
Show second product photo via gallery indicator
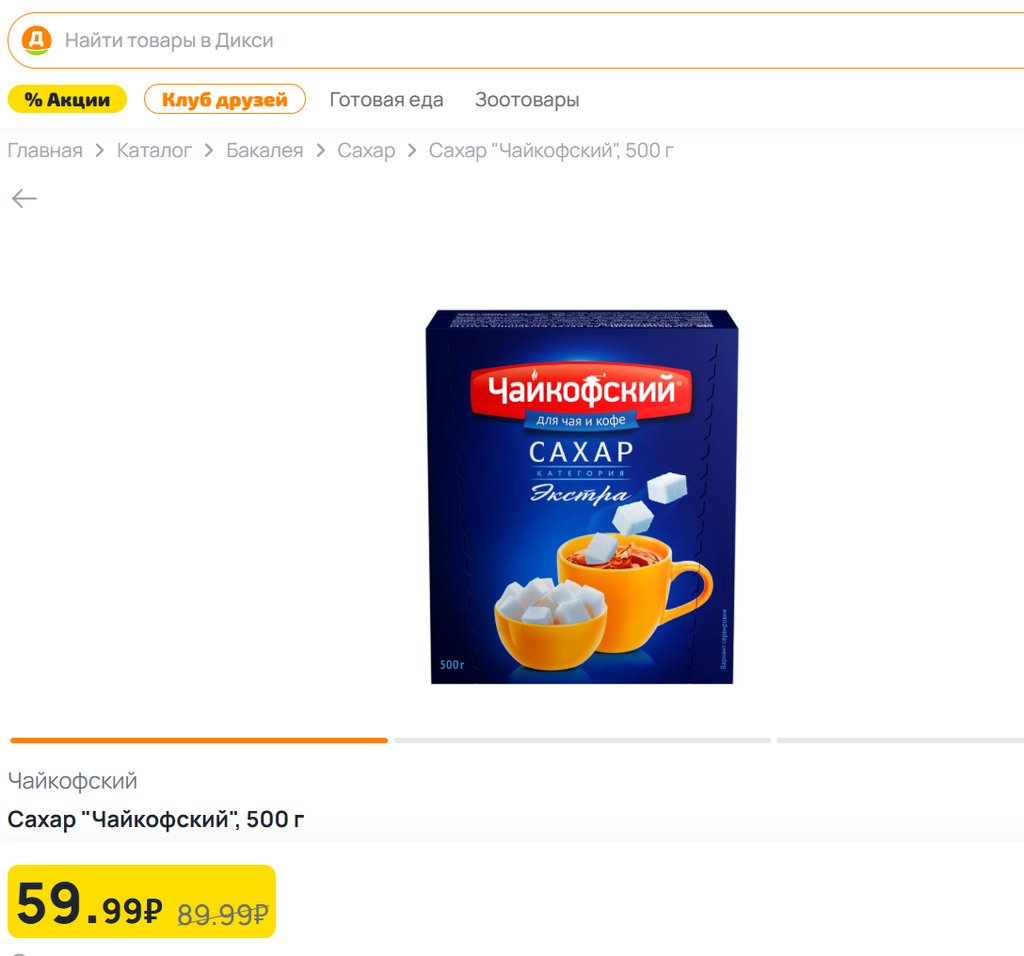tap(582, 741)
